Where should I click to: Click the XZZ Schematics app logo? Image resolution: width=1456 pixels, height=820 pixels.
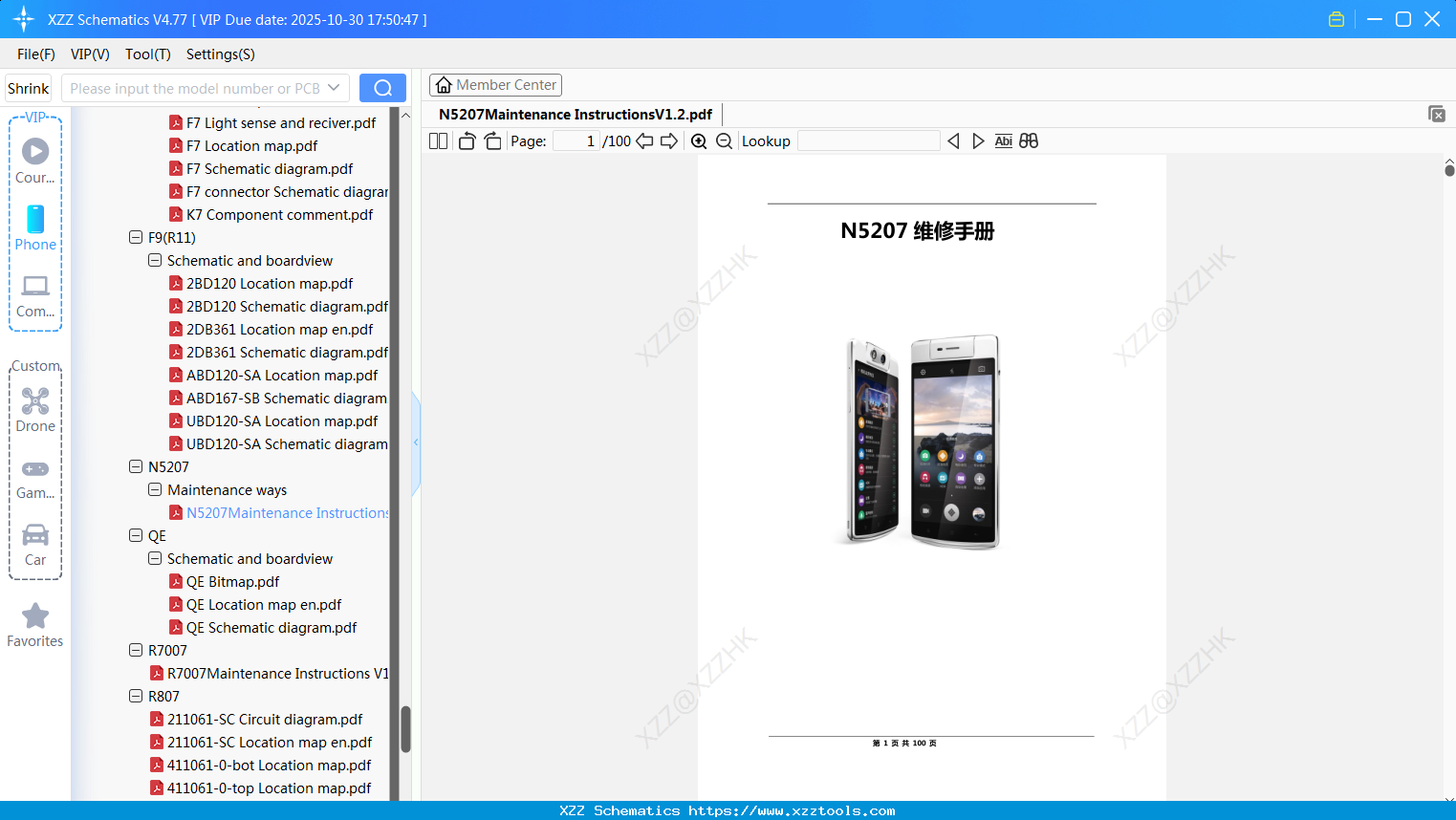(x=24, y=19)
